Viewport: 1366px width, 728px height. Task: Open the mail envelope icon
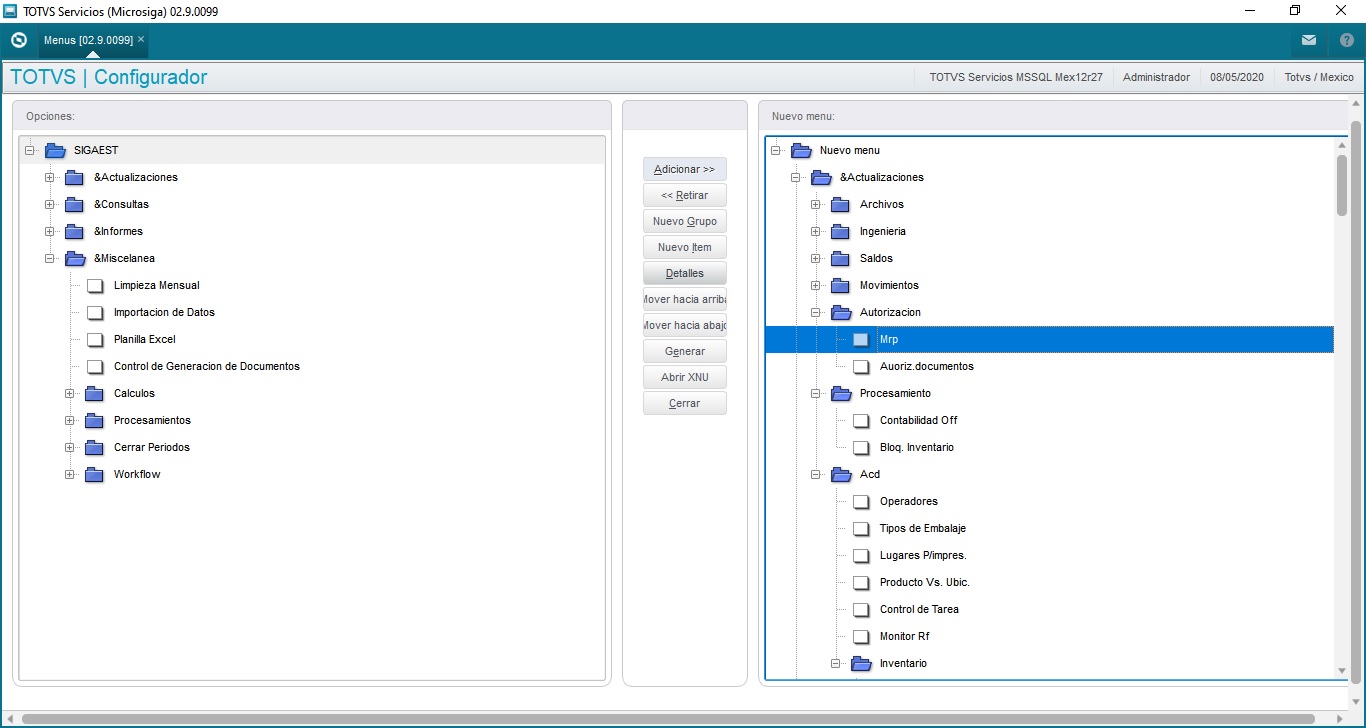[x=1309, y=41]
